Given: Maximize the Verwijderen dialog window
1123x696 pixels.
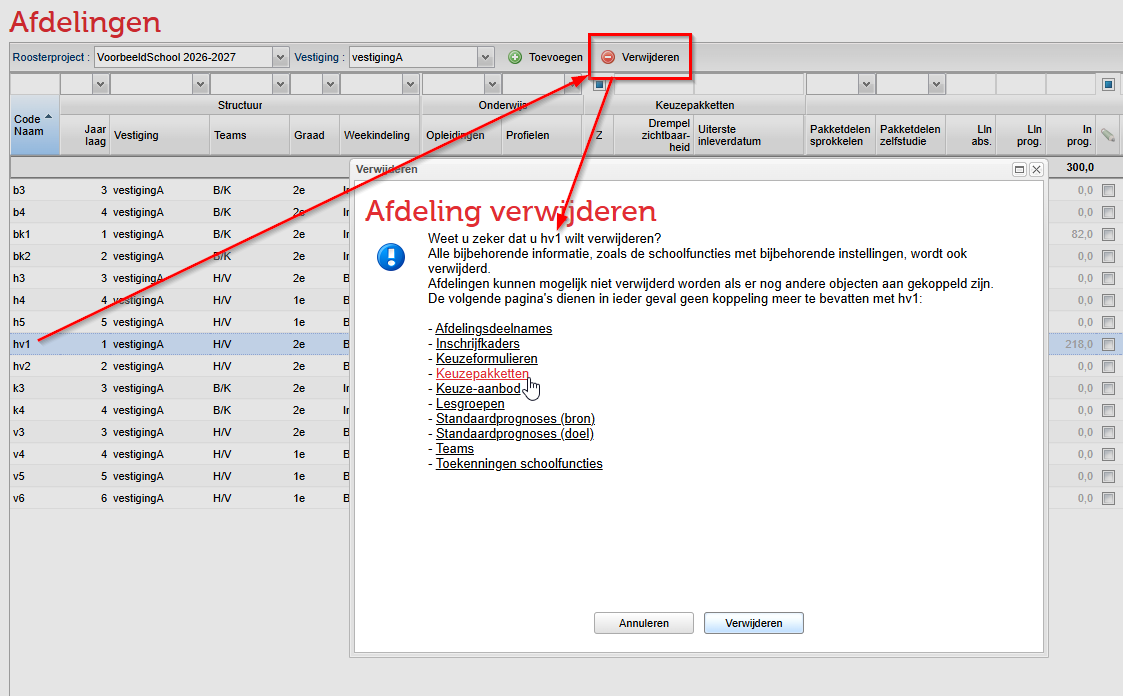Looking at the screenshot, I should click(x=1019, y=170).
